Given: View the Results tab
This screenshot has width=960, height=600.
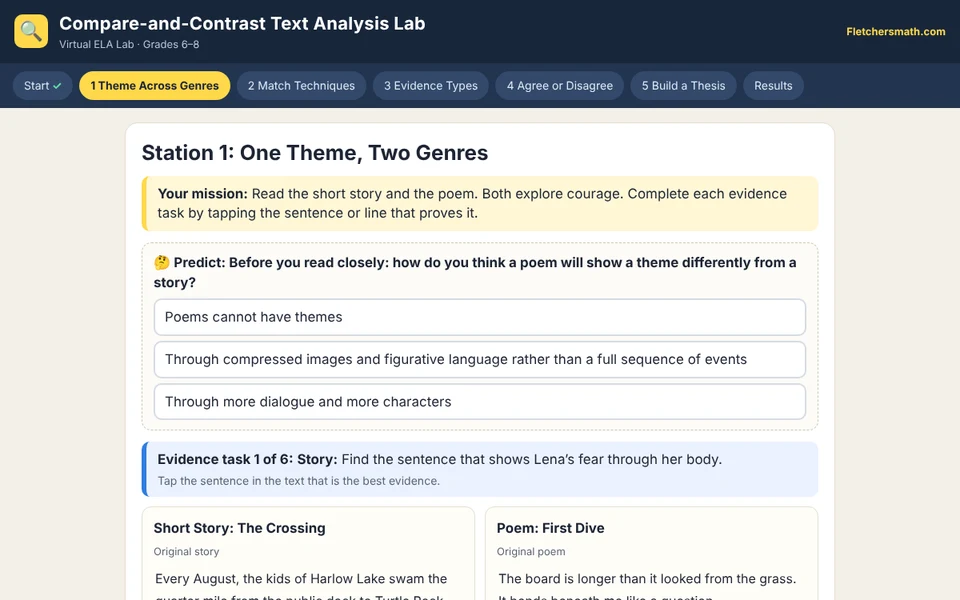Looking at the screenshot, I should pyautogui.click(x=773, y=86).
